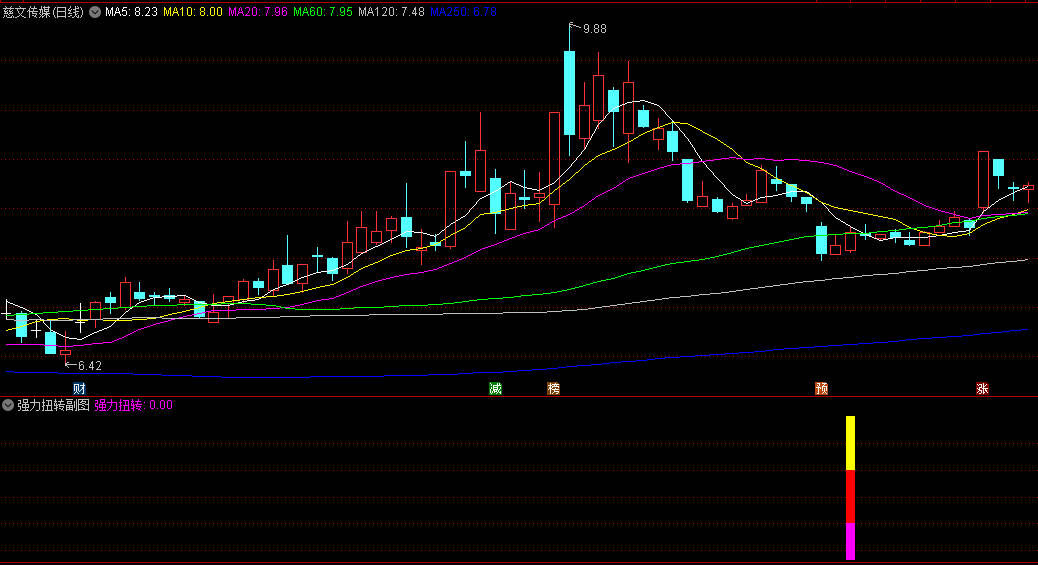
Task: Open the dropdown beside 慈文传媒(日线) title
Action: point(95,12)
